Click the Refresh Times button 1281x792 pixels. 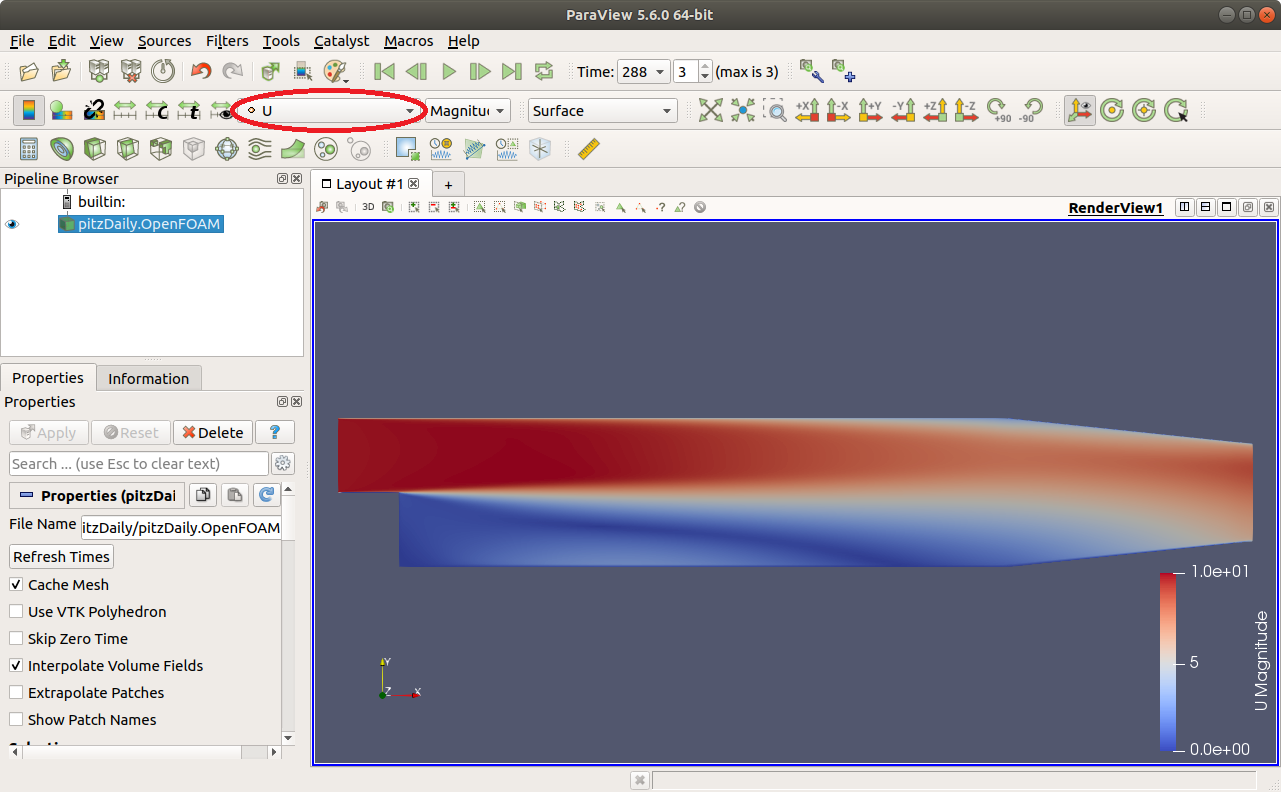[61, 556]
